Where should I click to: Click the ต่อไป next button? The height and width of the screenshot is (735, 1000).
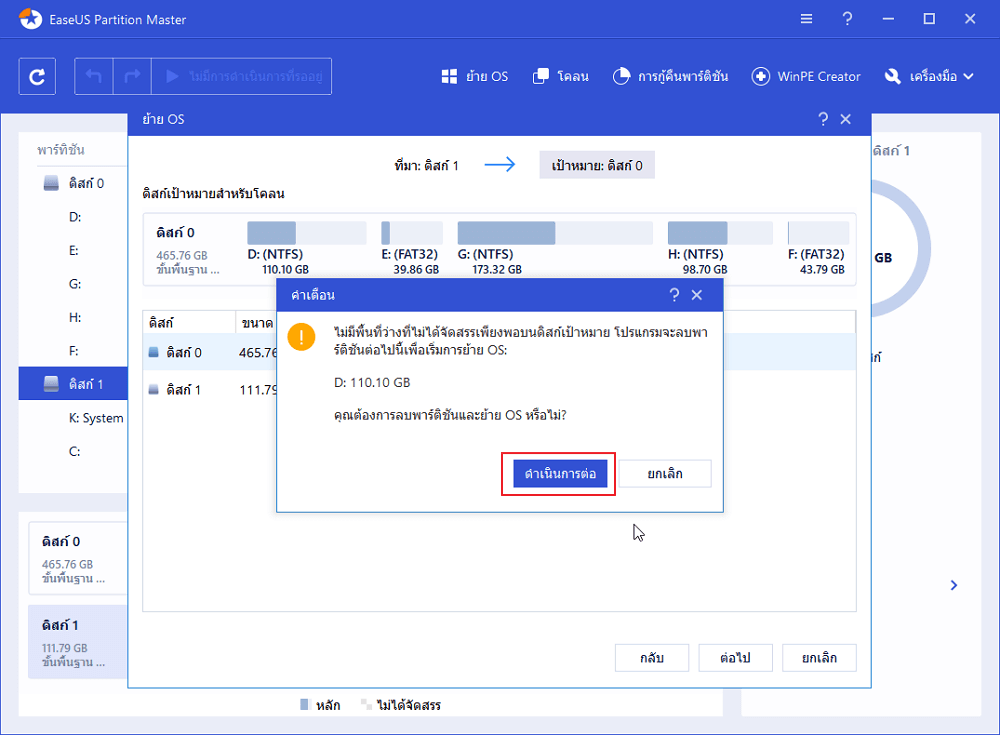(x=735, y=658)
